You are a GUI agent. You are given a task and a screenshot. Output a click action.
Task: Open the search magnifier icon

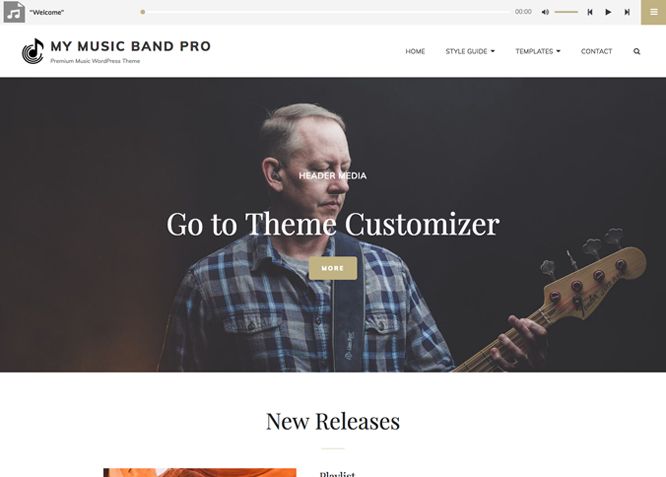click(x=637, y=51)
